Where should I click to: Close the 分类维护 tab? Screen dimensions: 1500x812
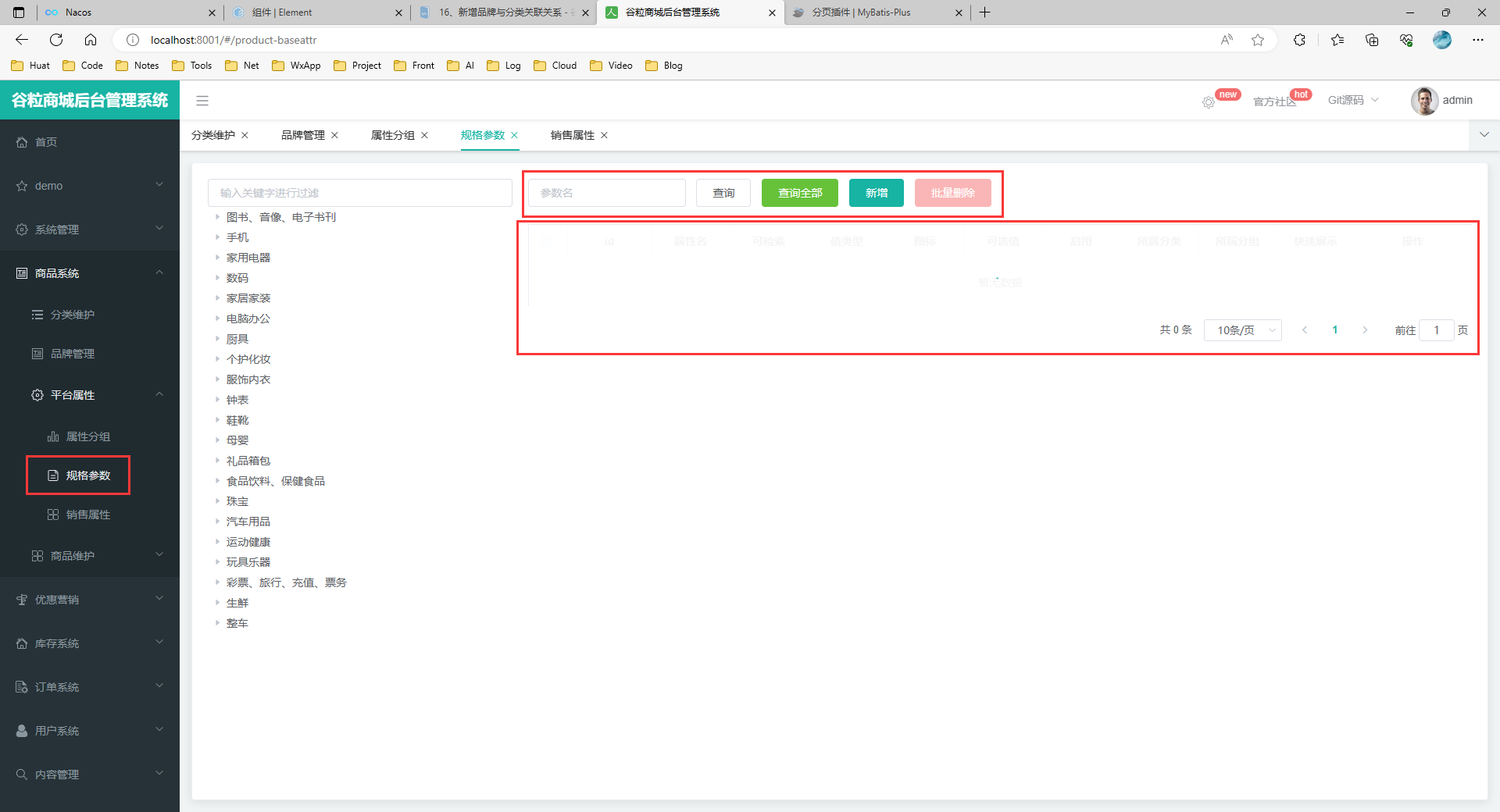point(245,136)
